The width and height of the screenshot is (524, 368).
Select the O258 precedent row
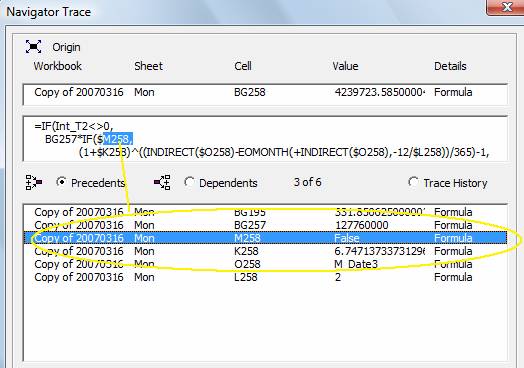click(x=265, y=264)
